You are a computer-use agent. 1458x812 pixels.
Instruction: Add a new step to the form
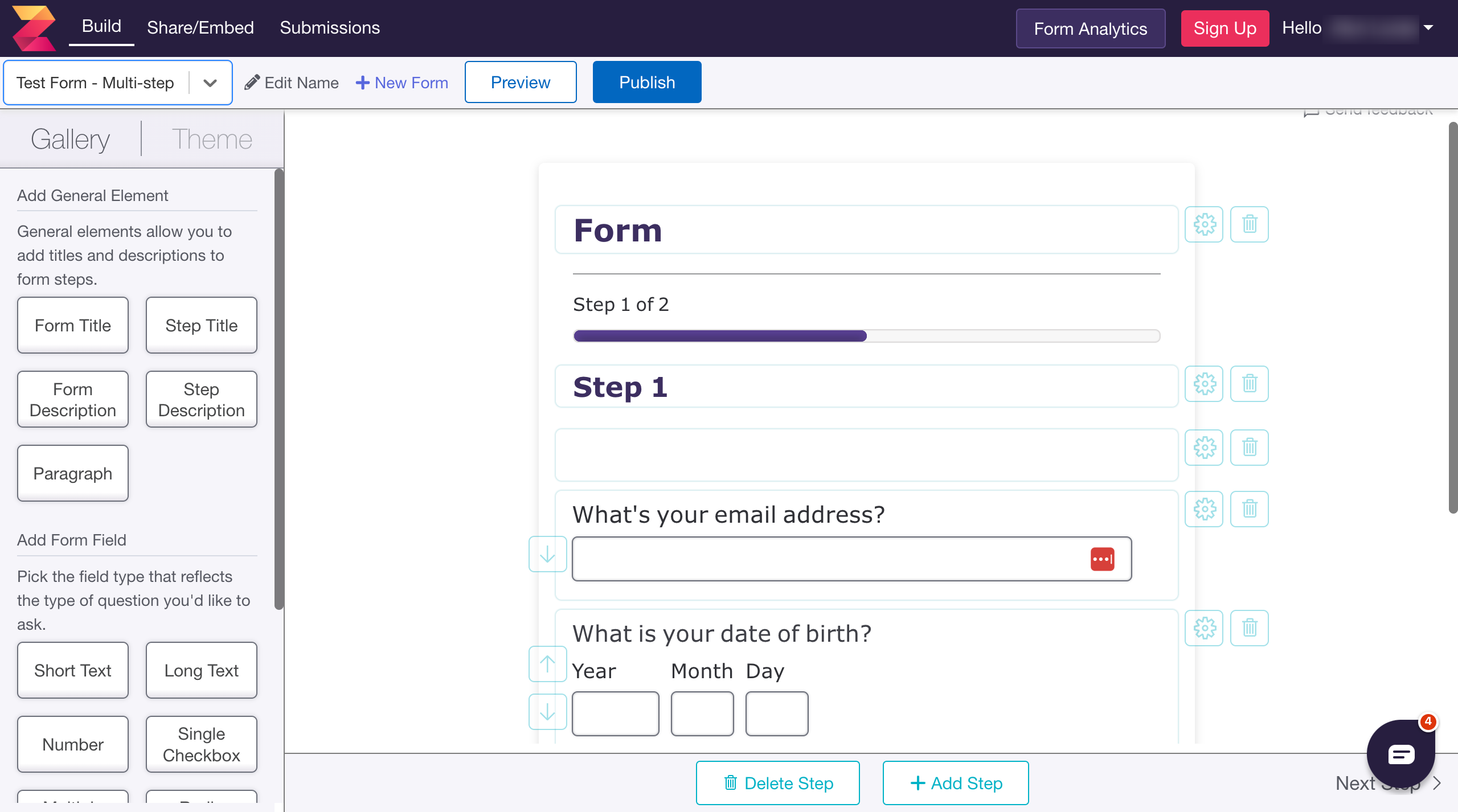[955, 782]
